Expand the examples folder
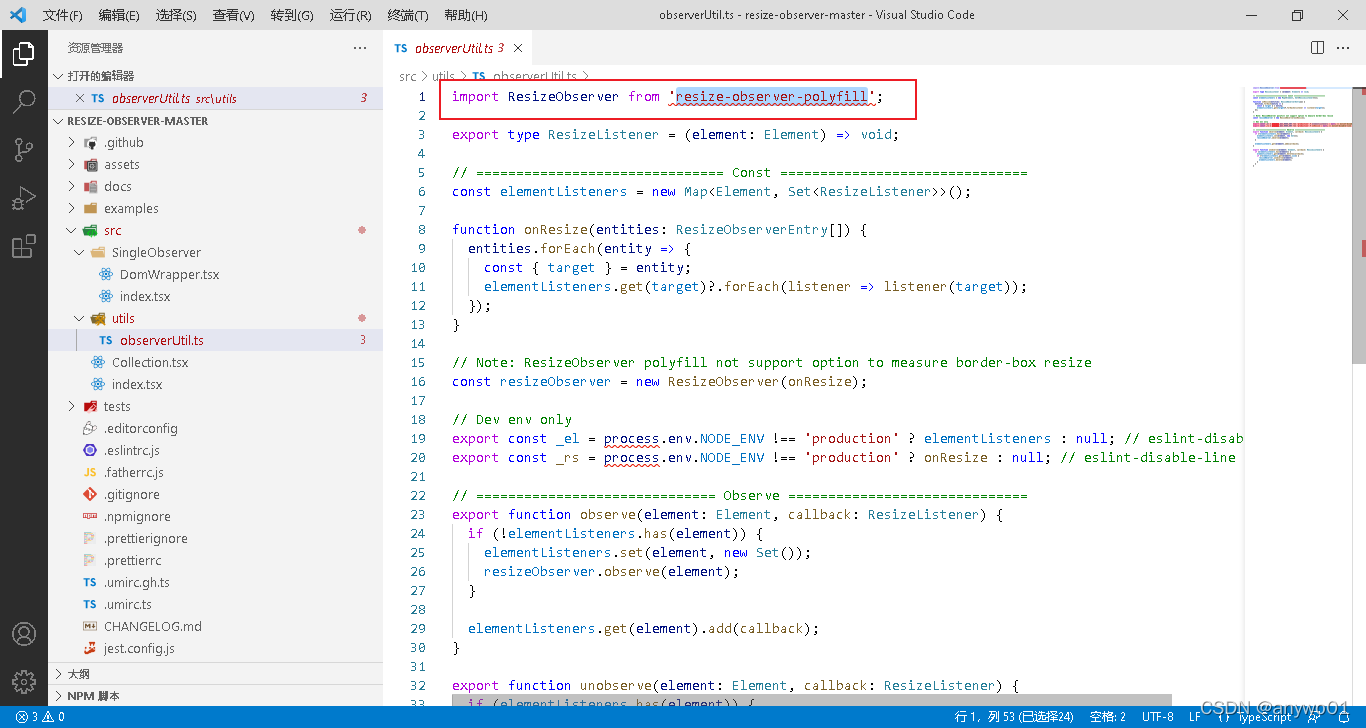1366x728 pixels. point(215,208)
